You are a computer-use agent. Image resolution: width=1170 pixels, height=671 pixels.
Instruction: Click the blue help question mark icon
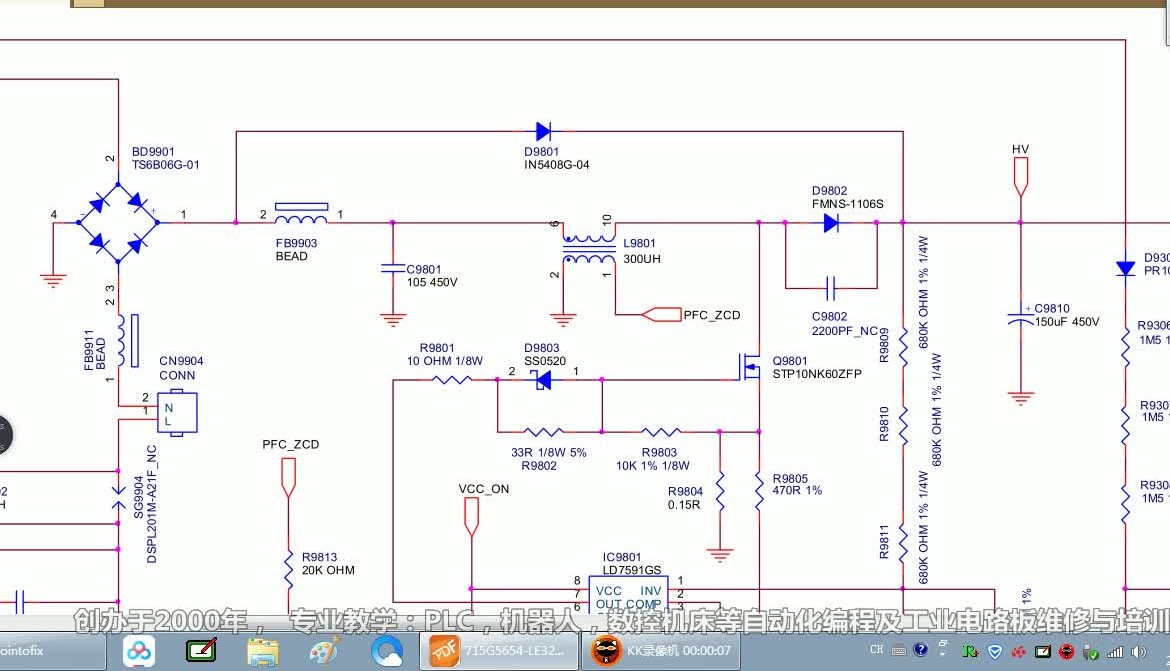click(x=920, y=650)
